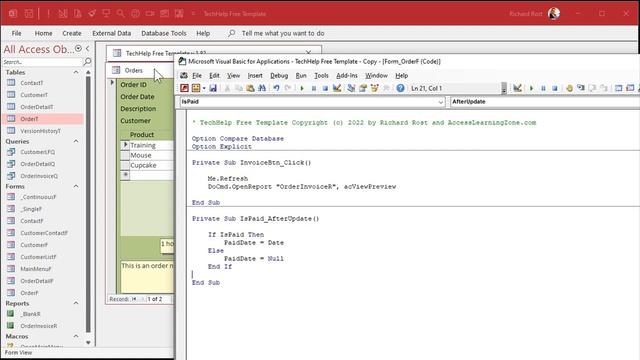The image size is (640, 360).
Task: Click the Tell me what you want search box
Action: tap(283, 33)
